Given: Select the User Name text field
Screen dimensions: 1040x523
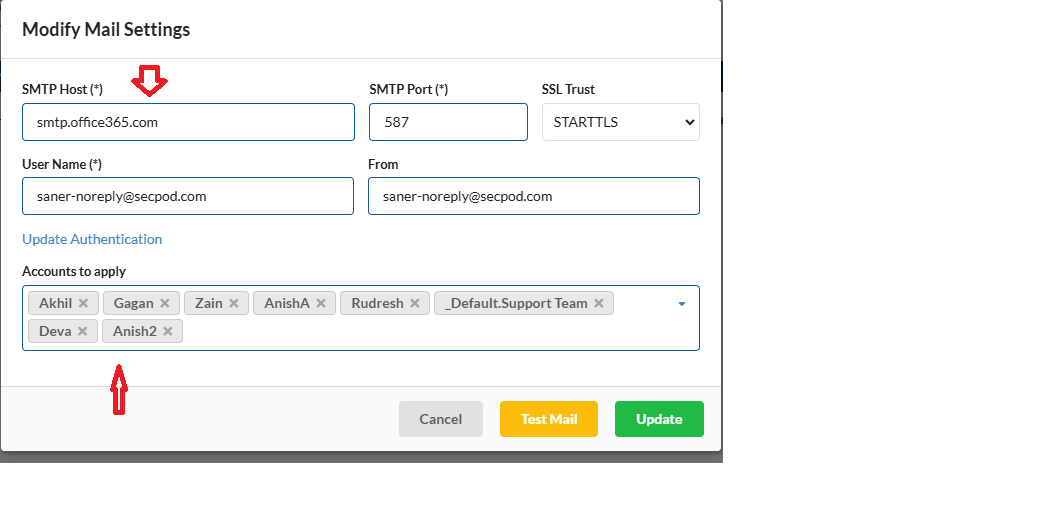Looking at the screenshot, I should pos(188,196).
